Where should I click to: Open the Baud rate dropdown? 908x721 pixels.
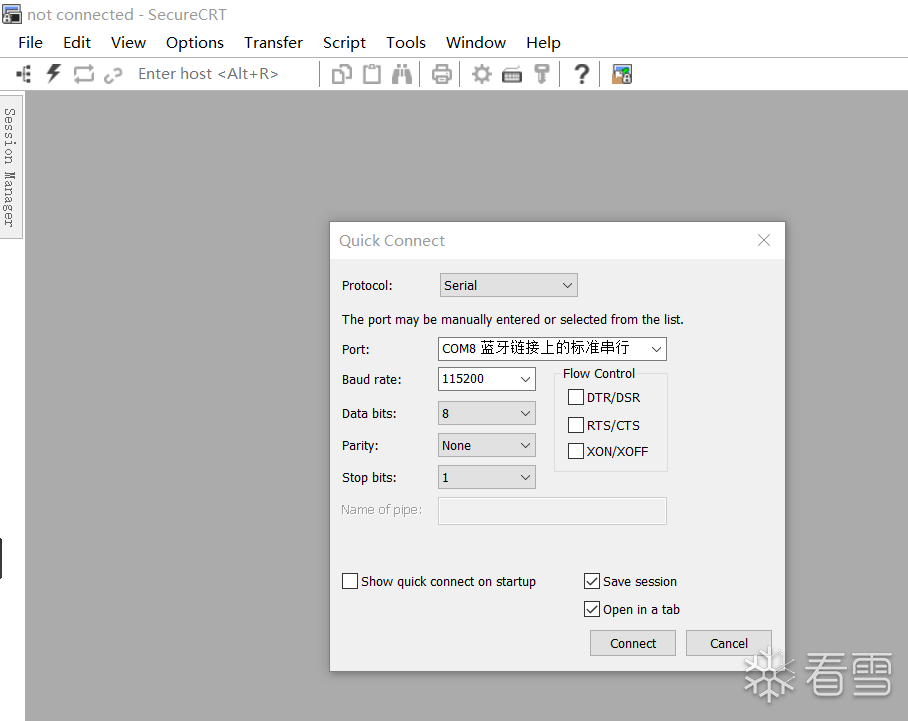coord(486,379)
